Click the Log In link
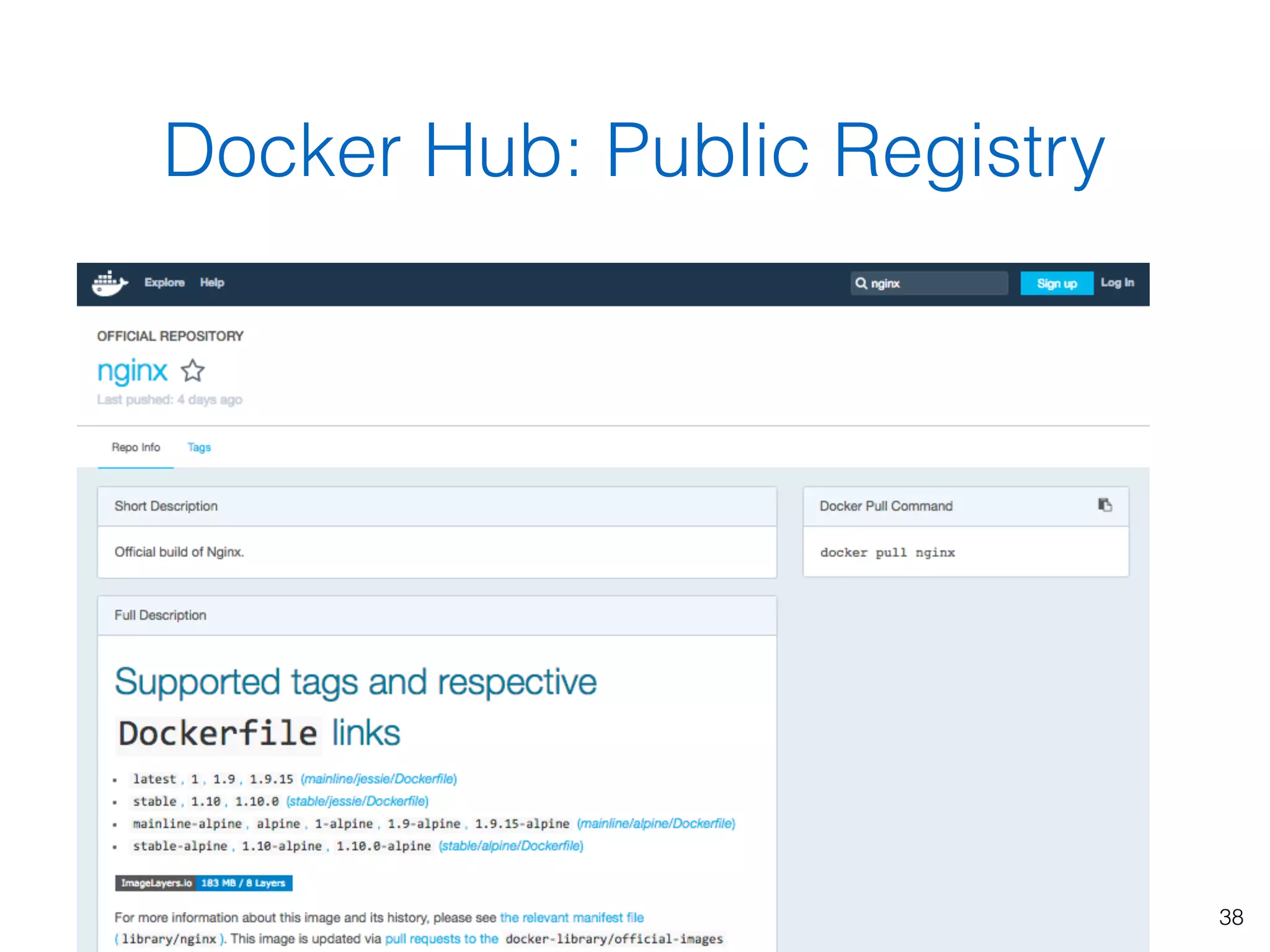 point(1117,283)
